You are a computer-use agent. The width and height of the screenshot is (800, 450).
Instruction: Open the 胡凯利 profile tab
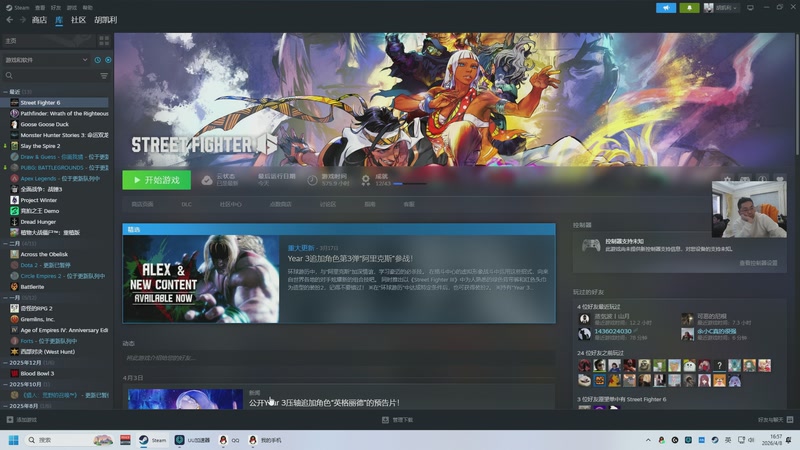click(106, 20)
